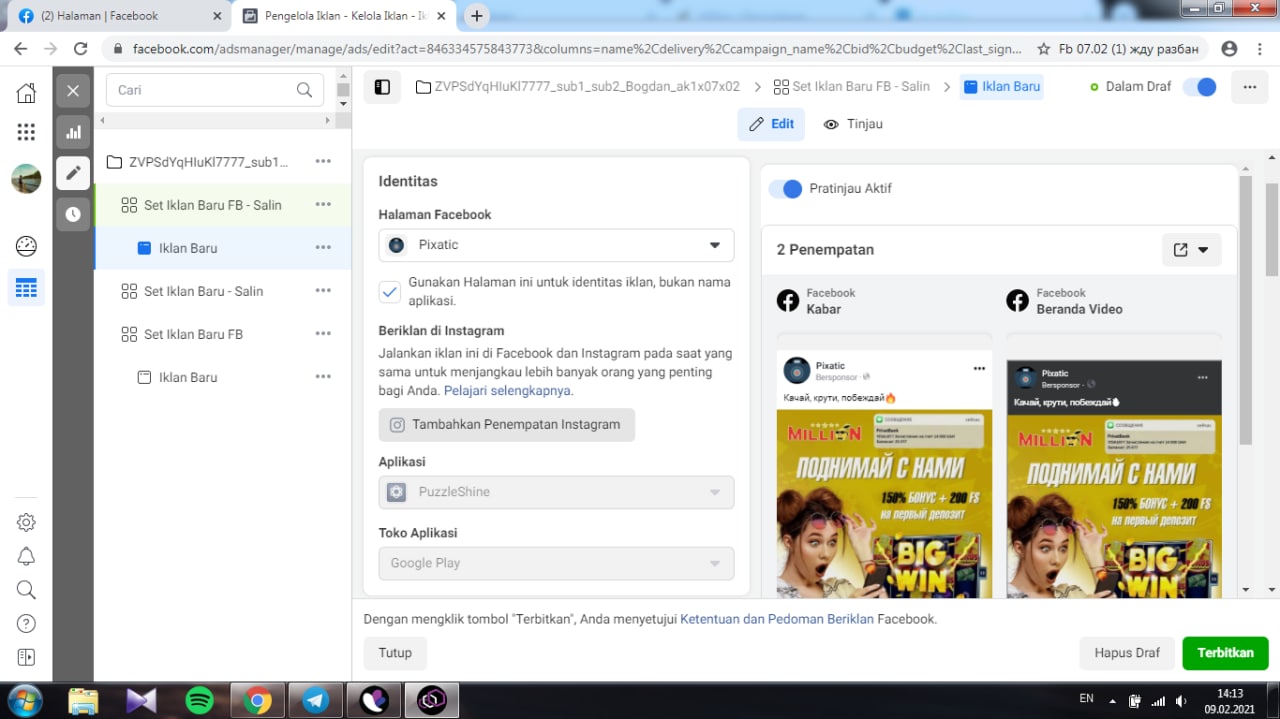
Task: Click the Kabar ad preview thumbnail
Action: (x=884, y=473)
